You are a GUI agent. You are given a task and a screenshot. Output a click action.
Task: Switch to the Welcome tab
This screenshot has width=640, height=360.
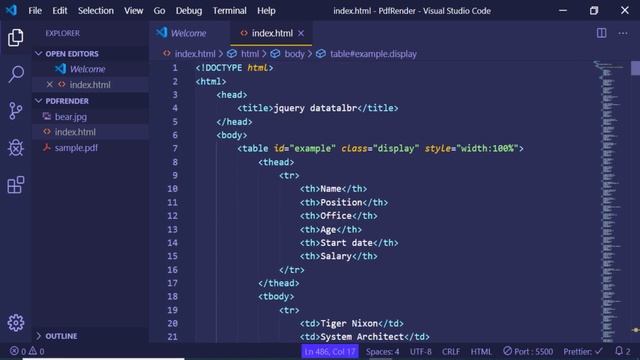188,33
